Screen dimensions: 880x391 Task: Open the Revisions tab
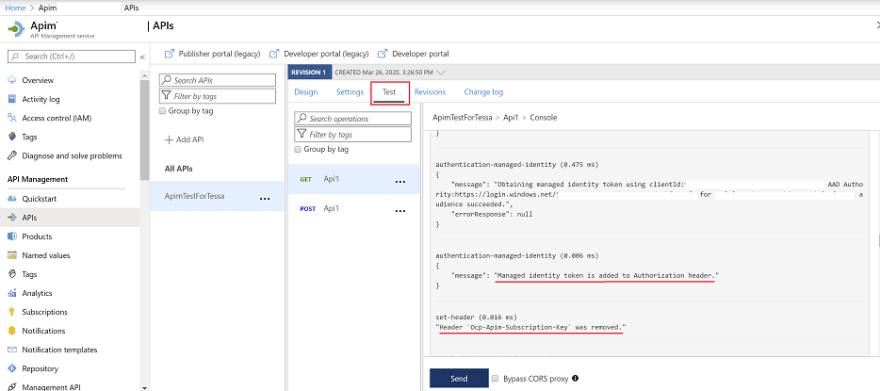click(x=430, y=92)
